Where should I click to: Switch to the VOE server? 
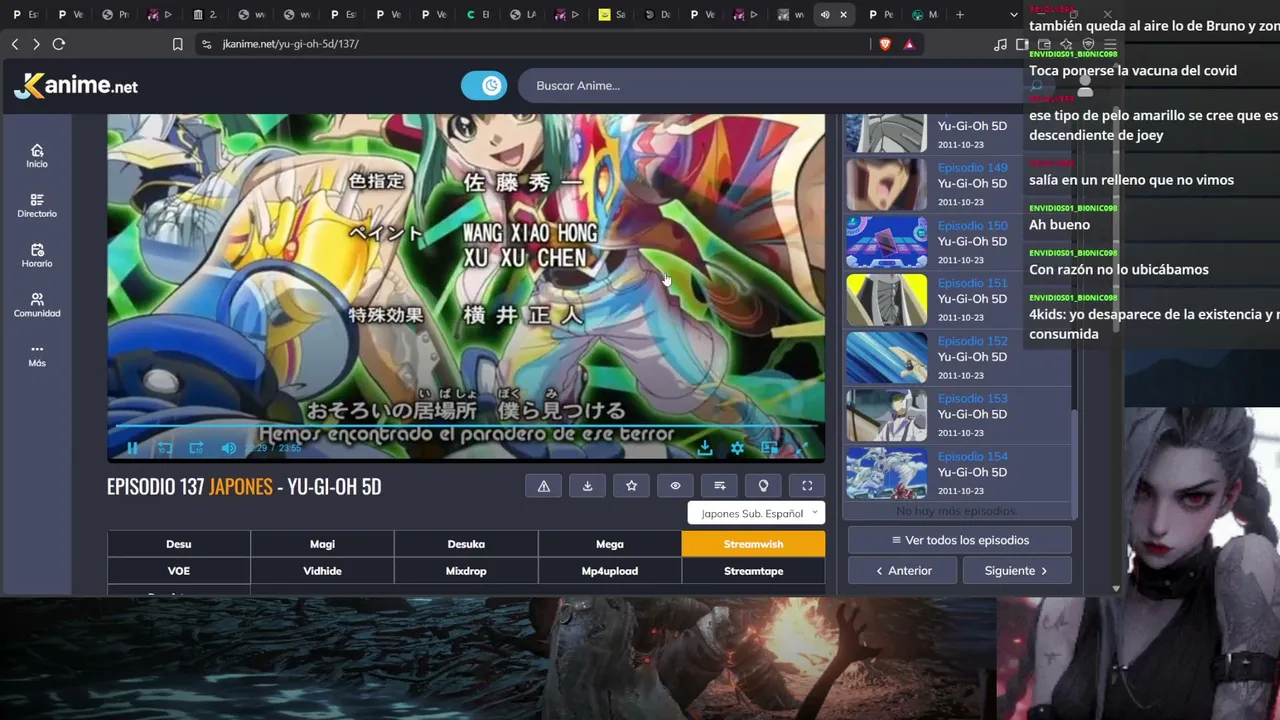pos(179,571)
